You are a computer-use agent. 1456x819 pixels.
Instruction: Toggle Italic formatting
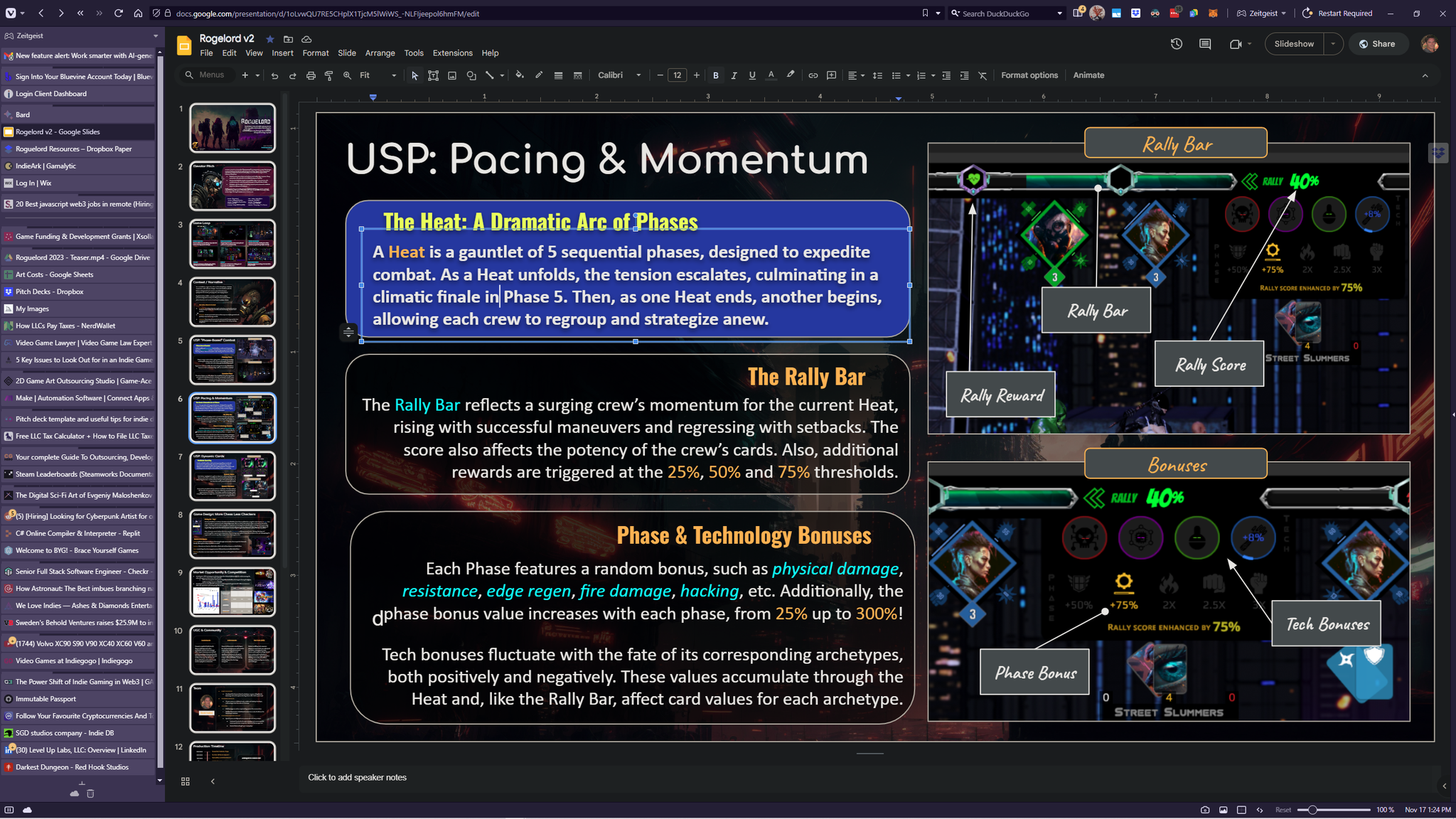point(734,75)
